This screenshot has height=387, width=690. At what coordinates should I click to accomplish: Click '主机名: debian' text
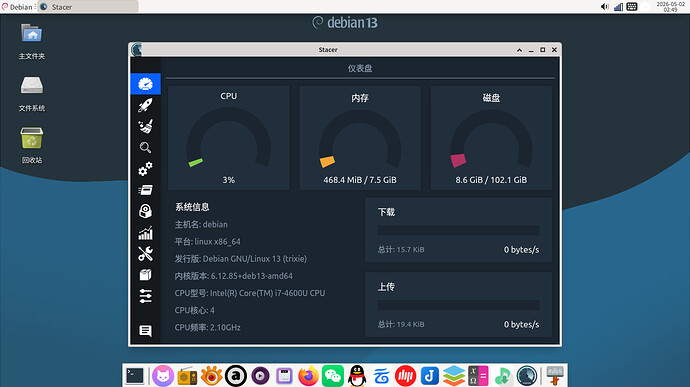[x=201, y=224]
